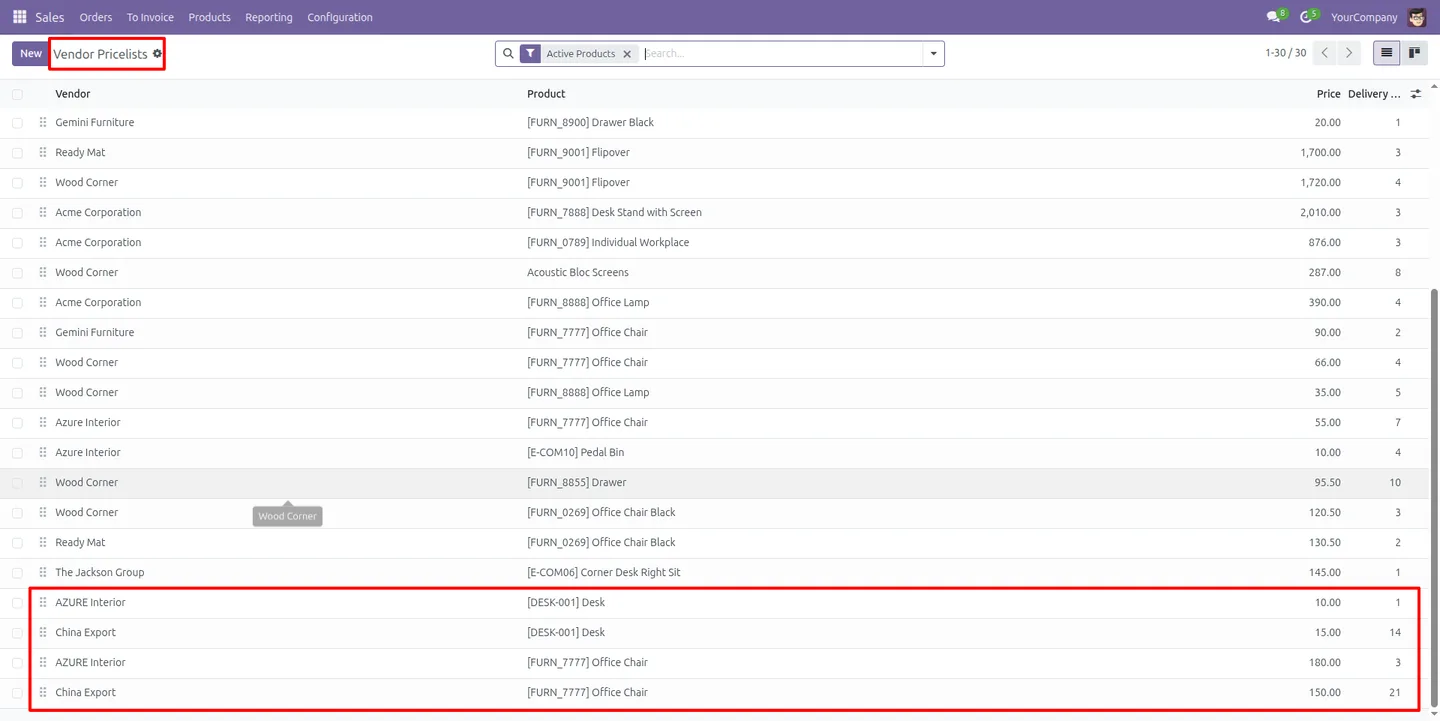1440x721 pixels.
Task: Click the New button
Action: tap(31, 54)
